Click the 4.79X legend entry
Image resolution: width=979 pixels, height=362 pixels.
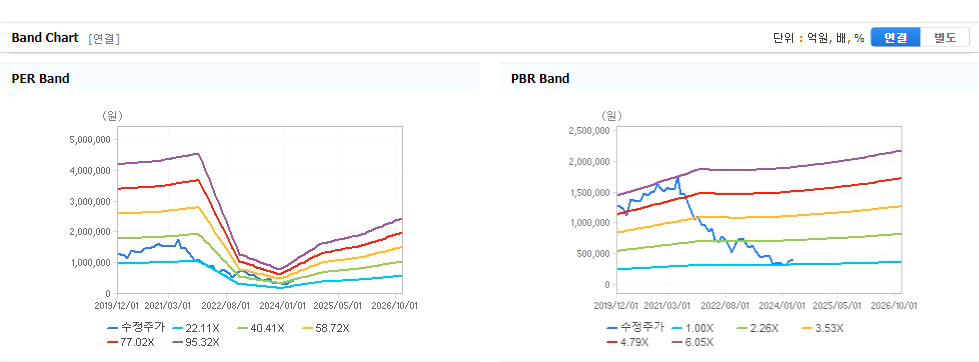[628, 341]
